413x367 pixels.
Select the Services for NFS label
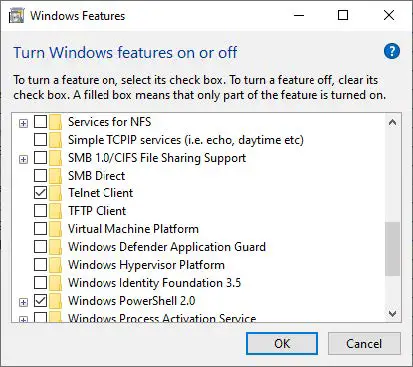[x=110, y=122]
